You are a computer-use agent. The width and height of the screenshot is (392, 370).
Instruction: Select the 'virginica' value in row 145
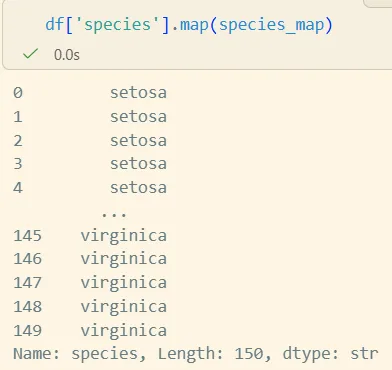124,236
